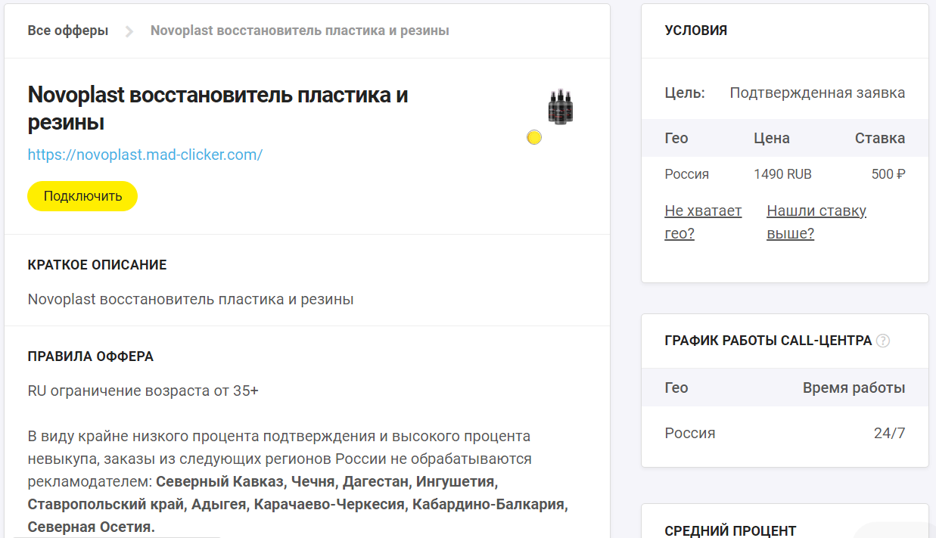Image resolution: width=936 pixels, height=540 pixels.
Task: Click the short description text under 'КРАТКОЕ ОПИСАНИЕ'
Action: [x=190, y=300]
